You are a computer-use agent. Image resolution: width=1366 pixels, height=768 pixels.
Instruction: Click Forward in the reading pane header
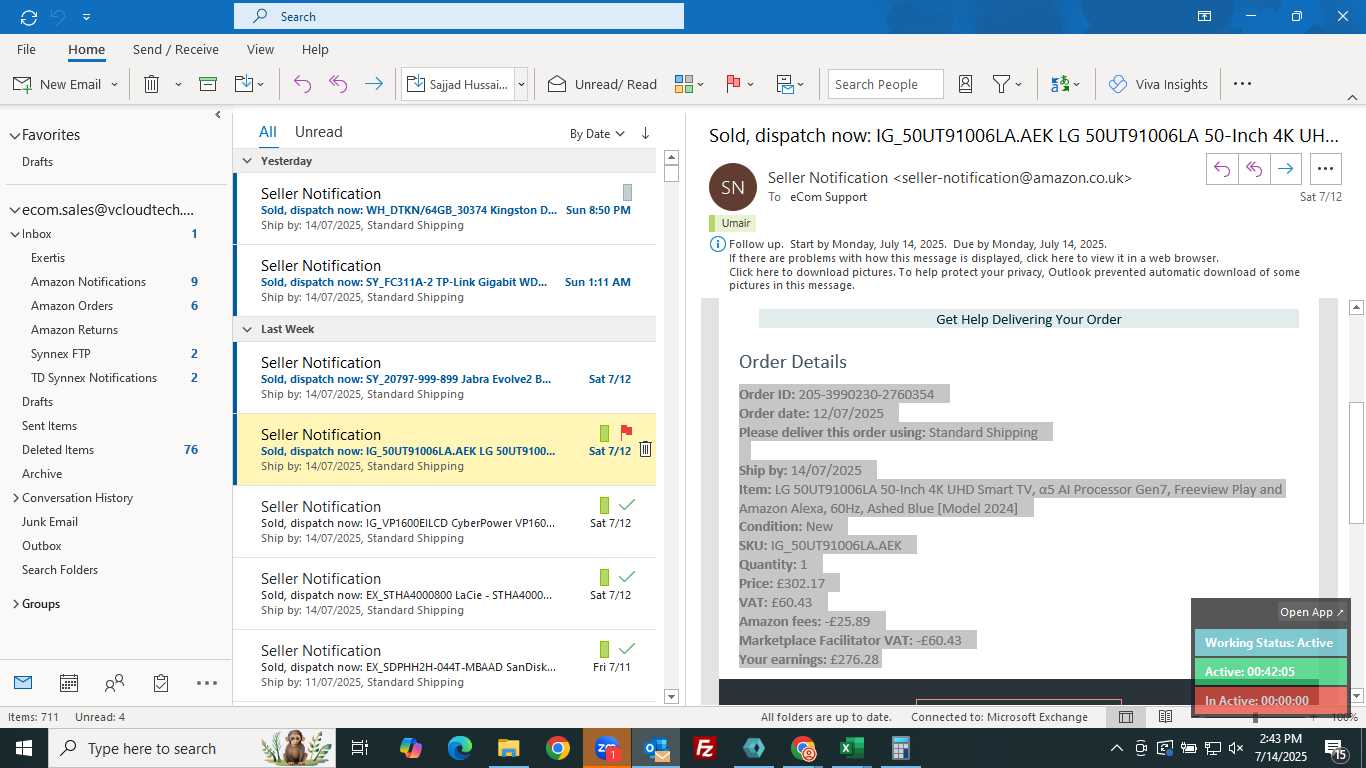pos(1286,169)
